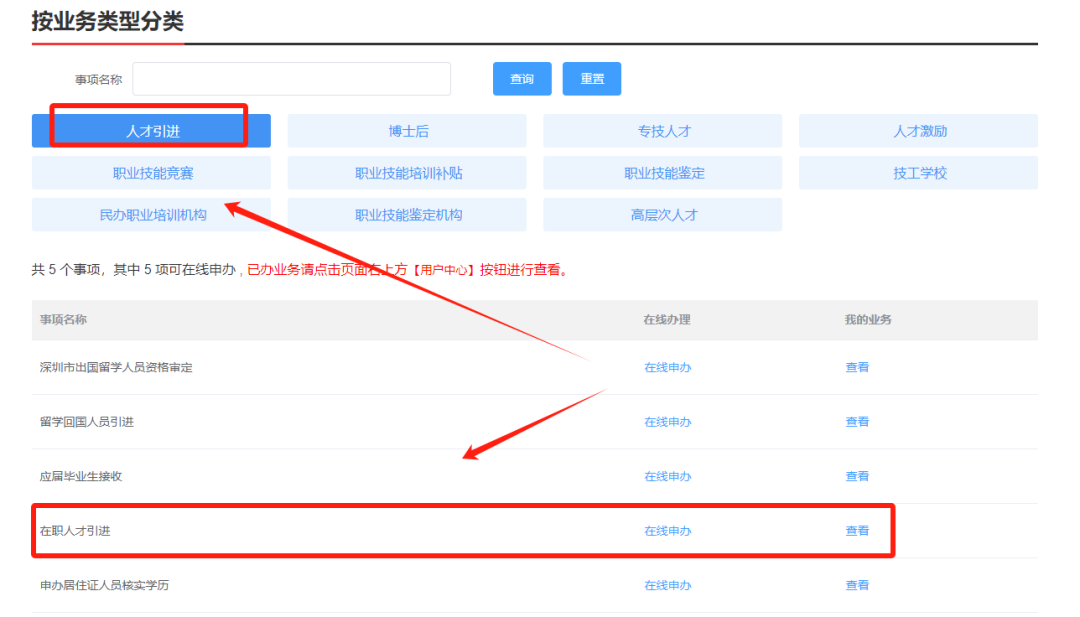The image size is (1080, 617).
Task: Switch to the 博士后 category
Action: (x=407, y=131)
